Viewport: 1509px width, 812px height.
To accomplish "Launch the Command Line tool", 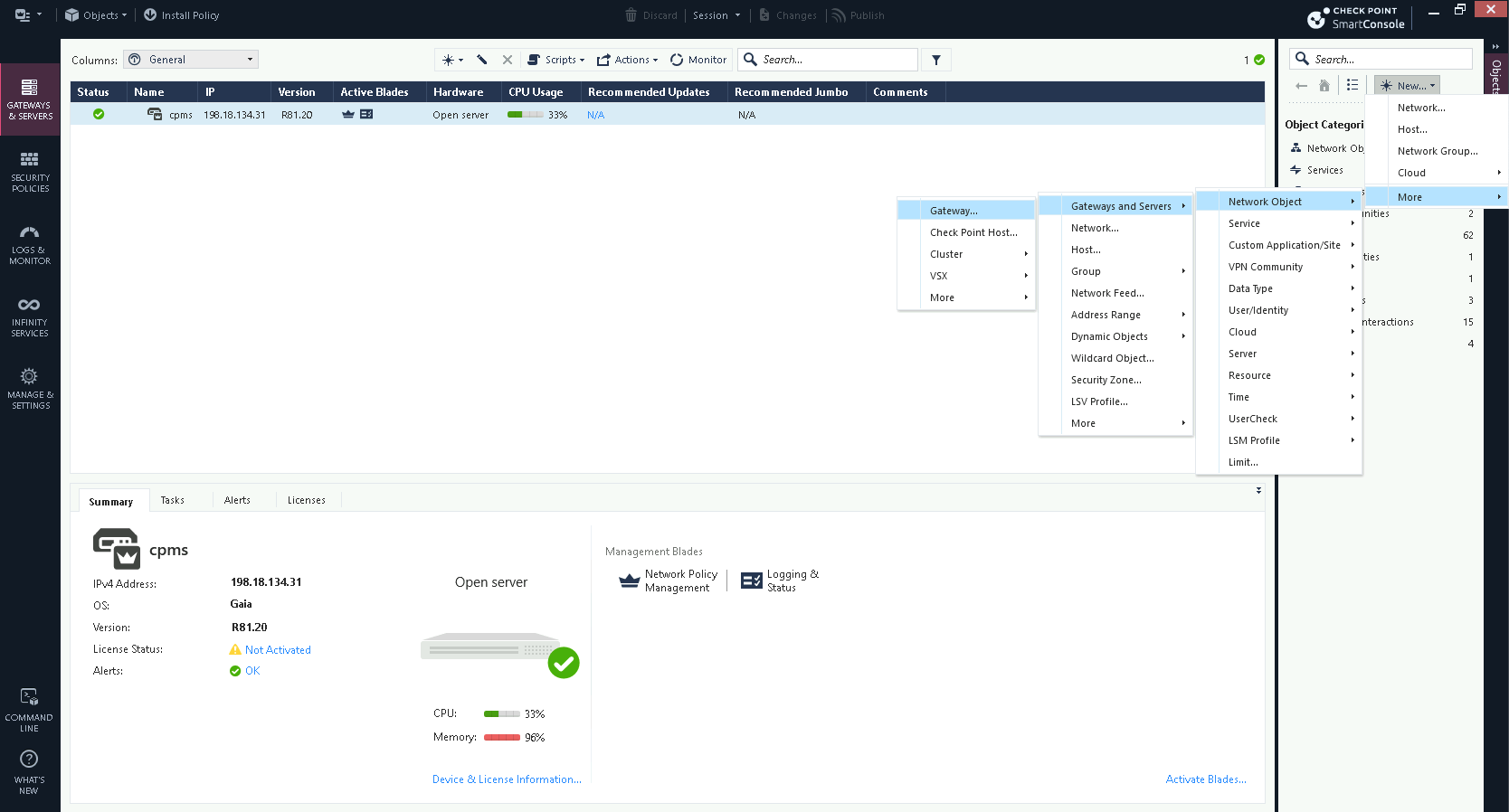I will (30, 710).
